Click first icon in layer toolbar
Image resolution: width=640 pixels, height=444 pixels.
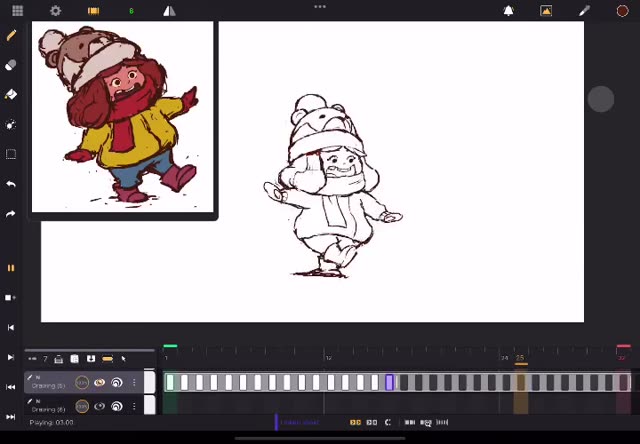[x=32, y=359]
